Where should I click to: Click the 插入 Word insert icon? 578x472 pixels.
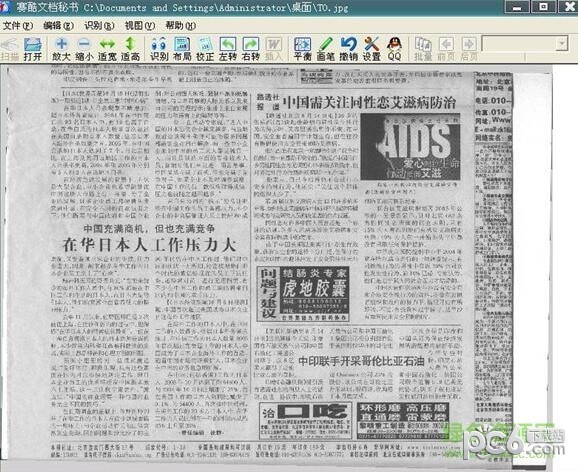[274, 49]
